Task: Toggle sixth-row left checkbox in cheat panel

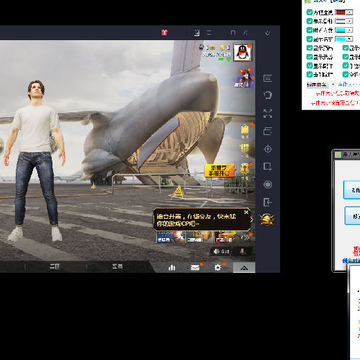Action: [x=310, y=57]
